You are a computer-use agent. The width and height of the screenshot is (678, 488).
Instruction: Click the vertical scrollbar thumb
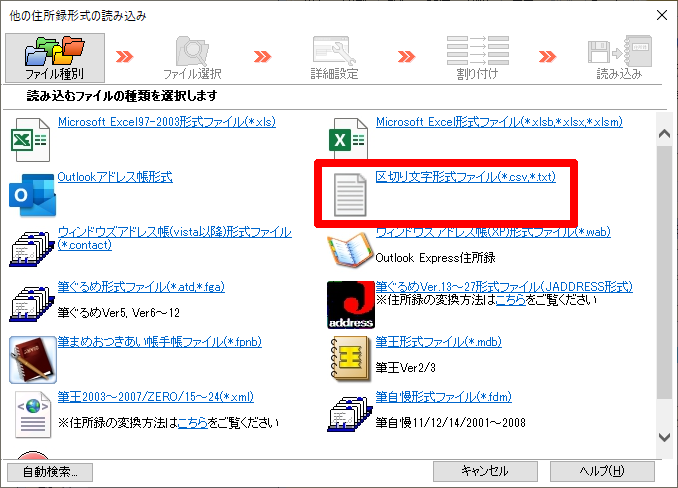click(x=664, y=272)
